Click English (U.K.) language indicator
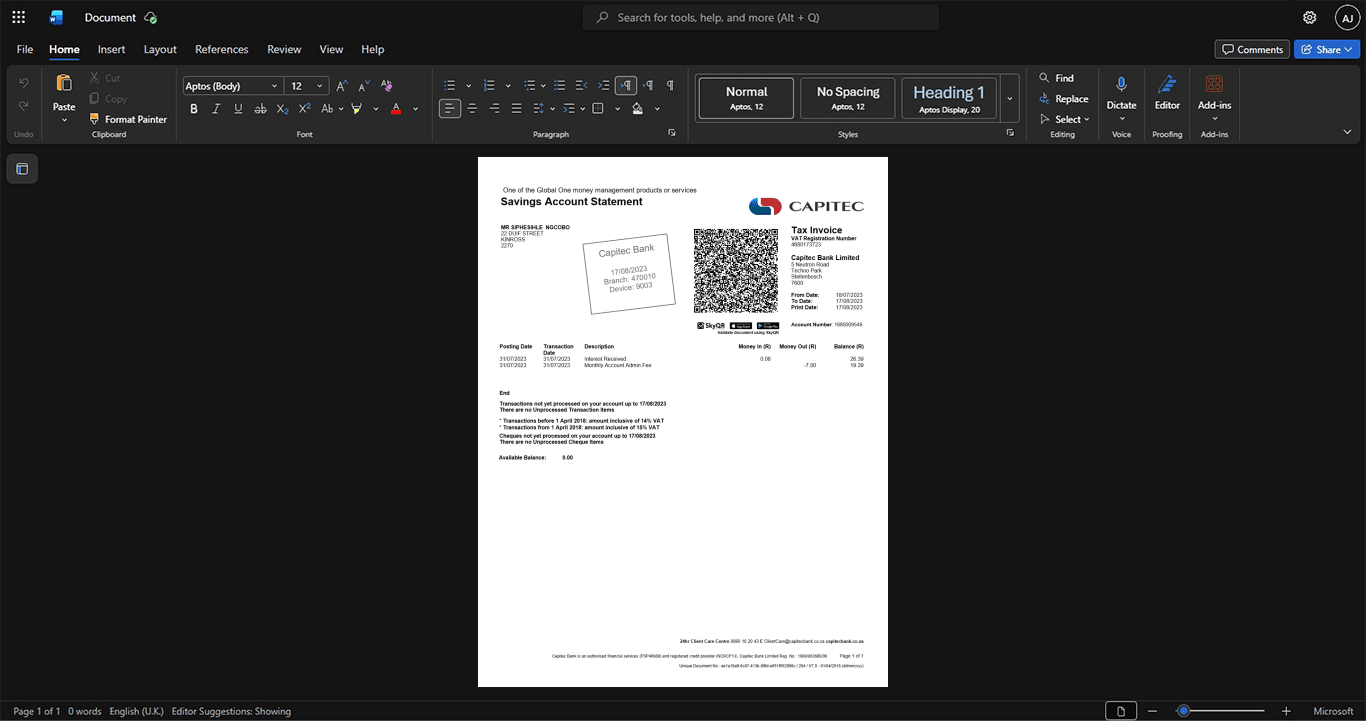The height and width of the screenshot is (721, 1366). (x=136, y=711)
